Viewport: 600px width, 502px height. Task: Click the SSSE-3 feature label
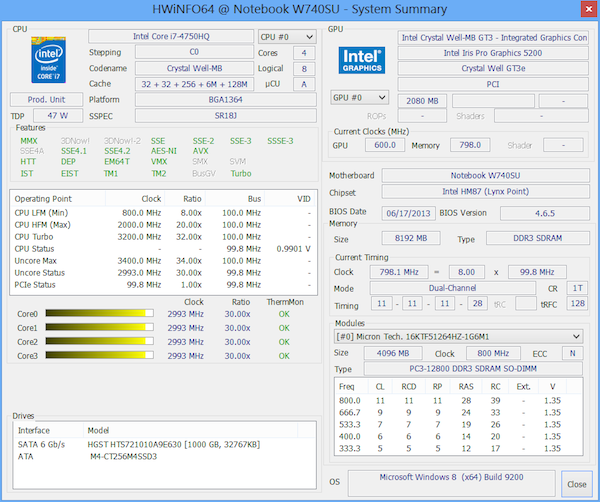(x=280, y=141)
